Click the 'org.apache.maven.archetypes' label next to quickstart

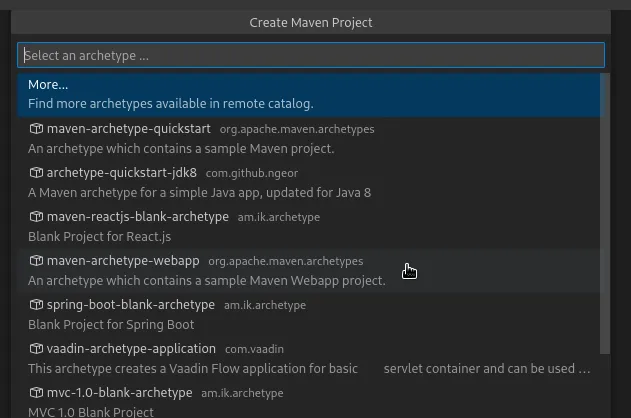[297, 129]
